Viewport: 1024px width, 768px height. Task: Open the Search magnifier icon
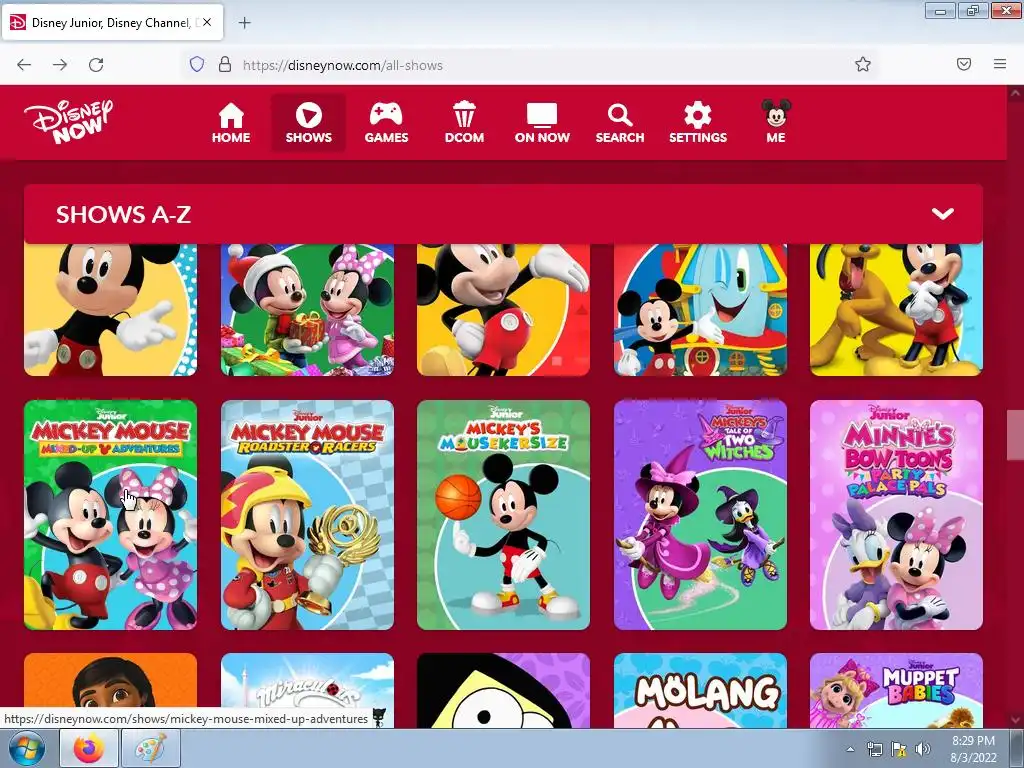point(620,123)
